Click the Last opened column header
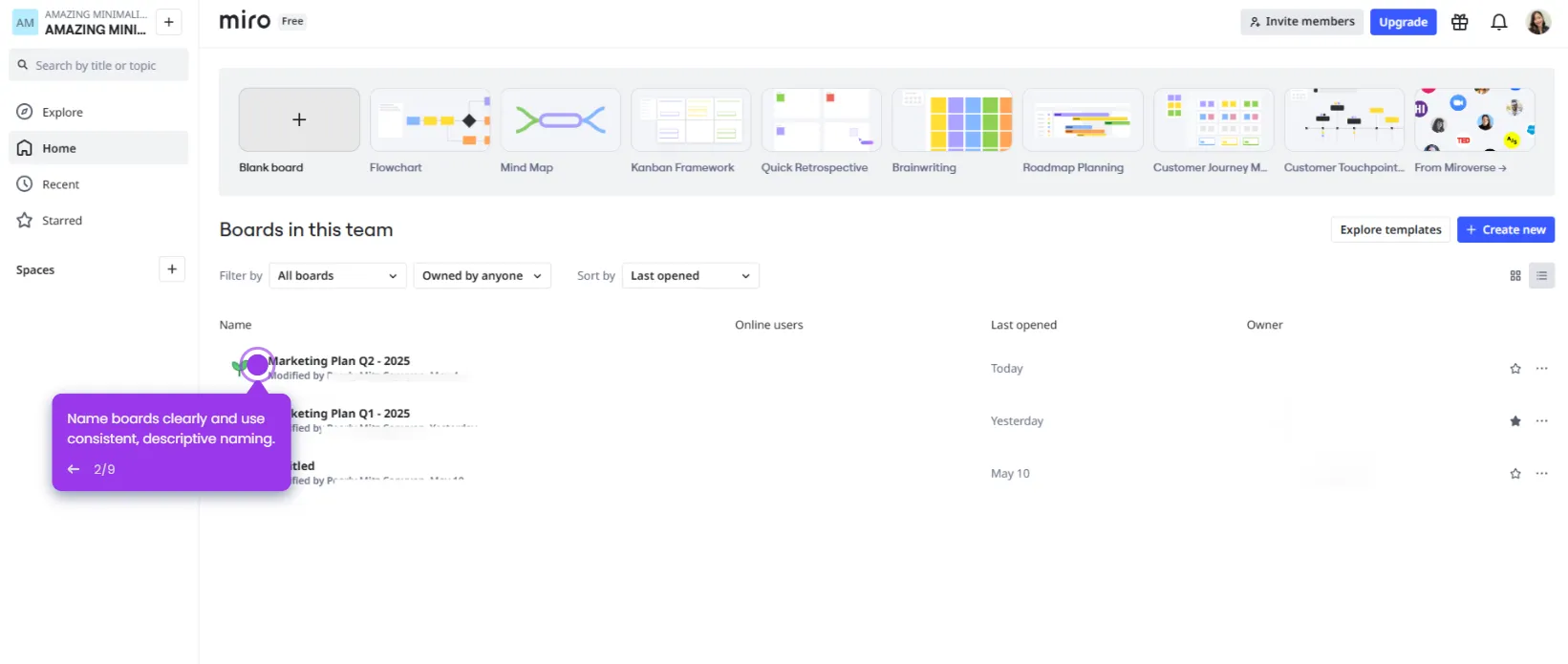This screenshot has width=1568, height=664. coord(1023,325)
